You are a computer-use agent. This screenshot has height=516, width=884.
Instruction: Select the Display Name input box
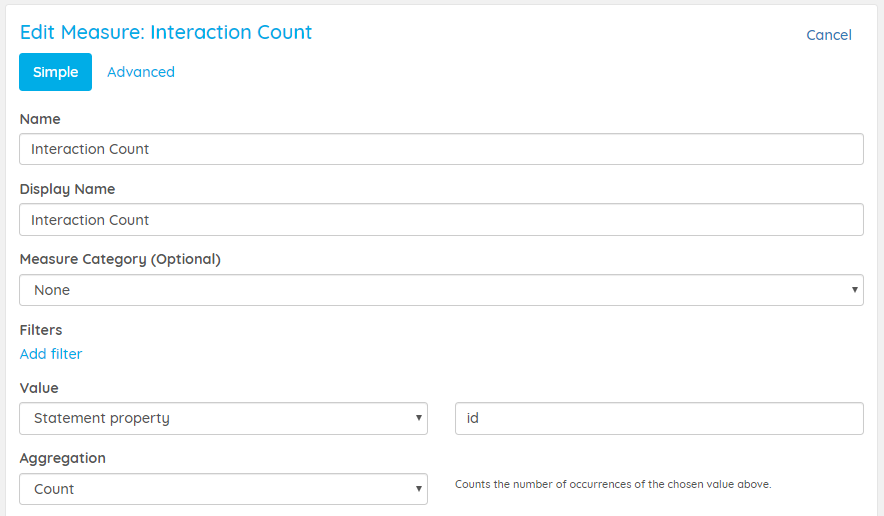click(x=441, y=219)
